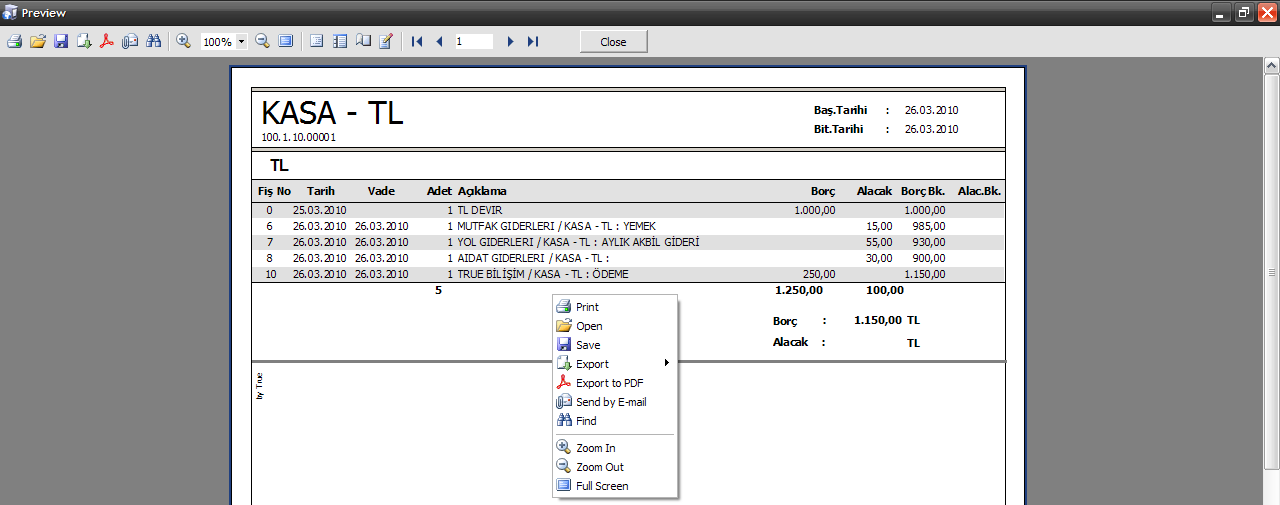
Task: Select Full Screen from context menu
Action: coord(602,486)
